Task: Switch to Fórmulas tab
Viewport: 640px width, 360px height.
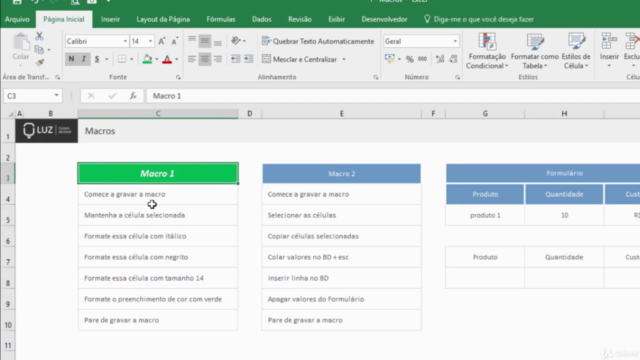Action: point(221,19)
